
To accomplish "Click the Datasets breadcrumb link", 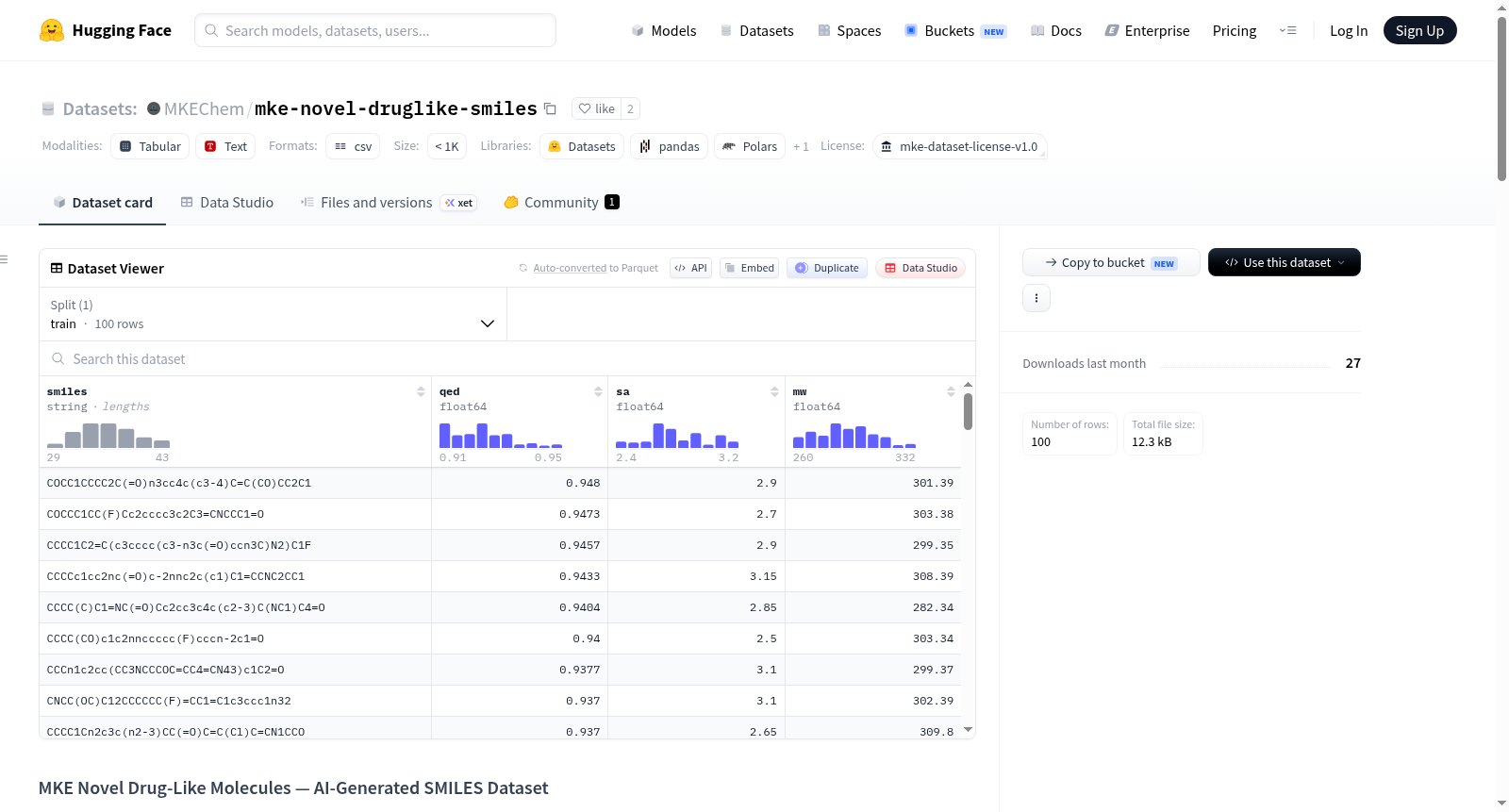I will pyautogui.click(x=100, y=108).
